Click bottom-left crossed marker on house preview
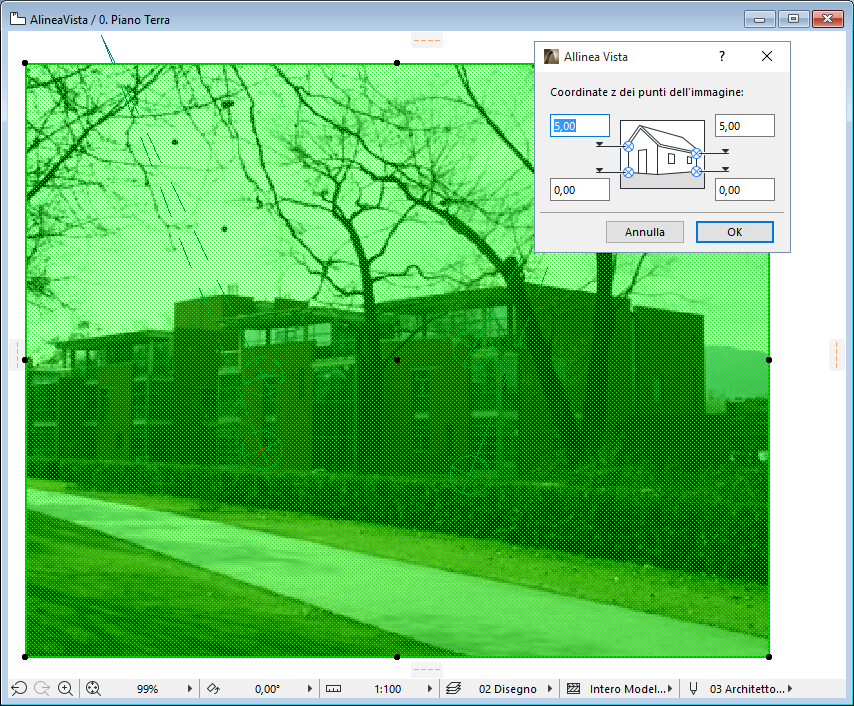Image resolution: width=854 pixels, height=706 pixels. coord(629,172)
